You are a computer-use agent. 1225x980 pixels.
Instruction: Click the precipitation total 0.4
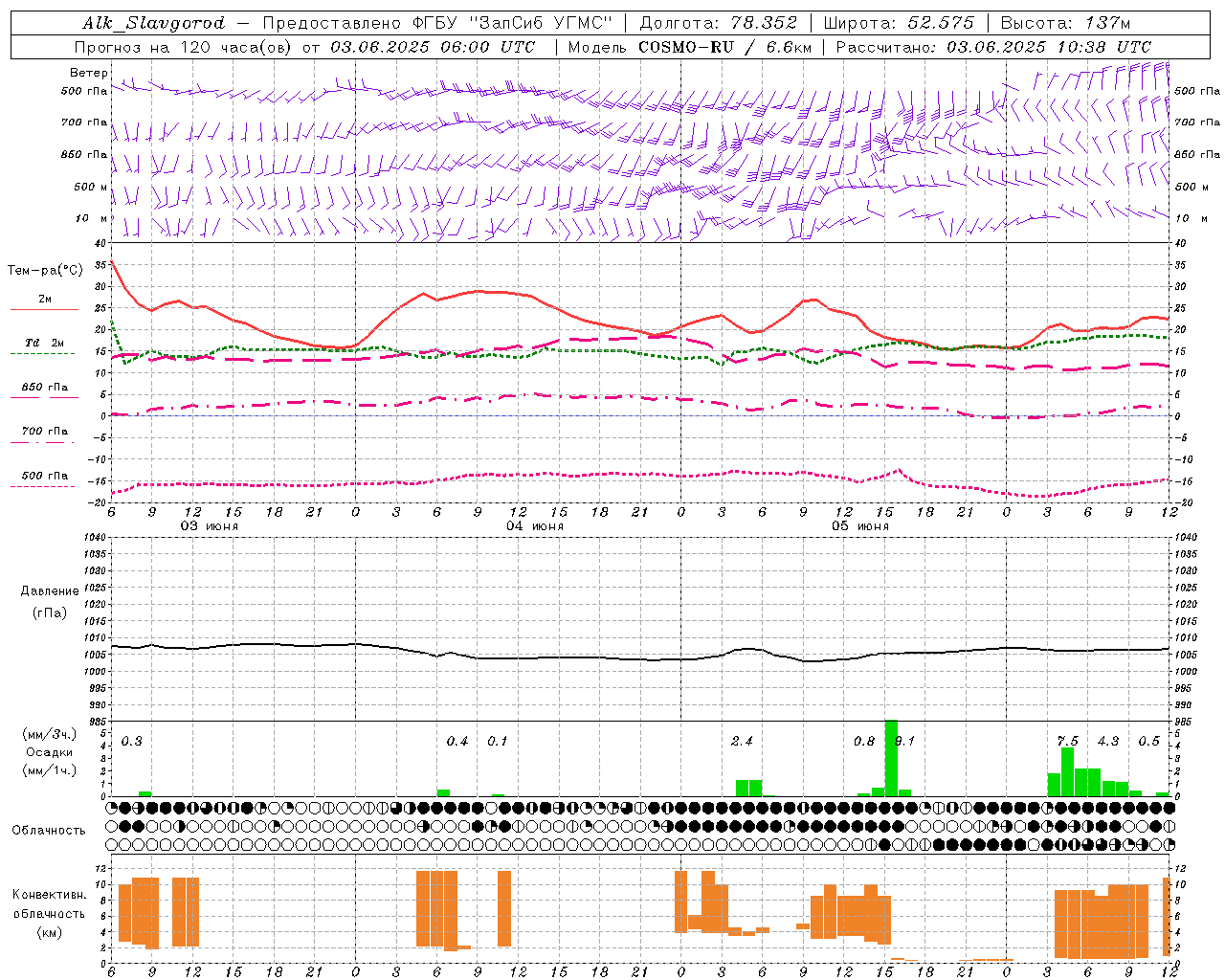click(x=457, y=741)
